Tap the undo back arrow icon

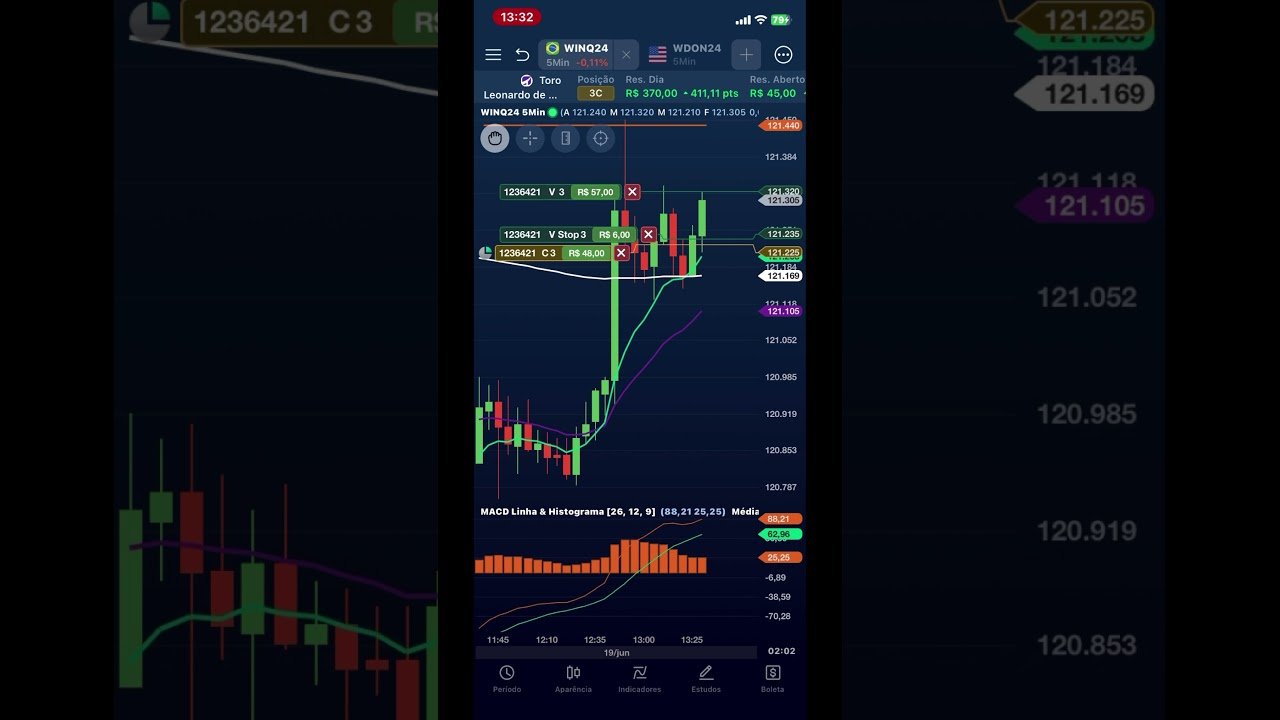point(522,55)
